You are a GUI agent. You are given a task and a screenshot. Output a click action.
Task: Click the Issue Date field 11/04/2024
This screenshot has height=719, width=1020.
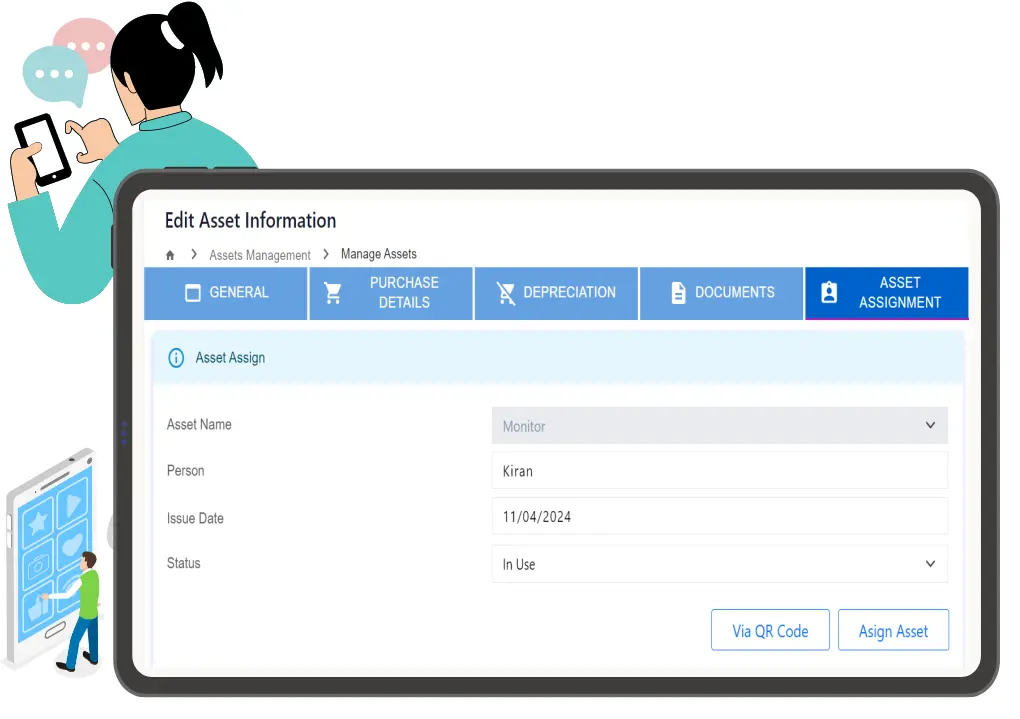click(x=719, y=517)
